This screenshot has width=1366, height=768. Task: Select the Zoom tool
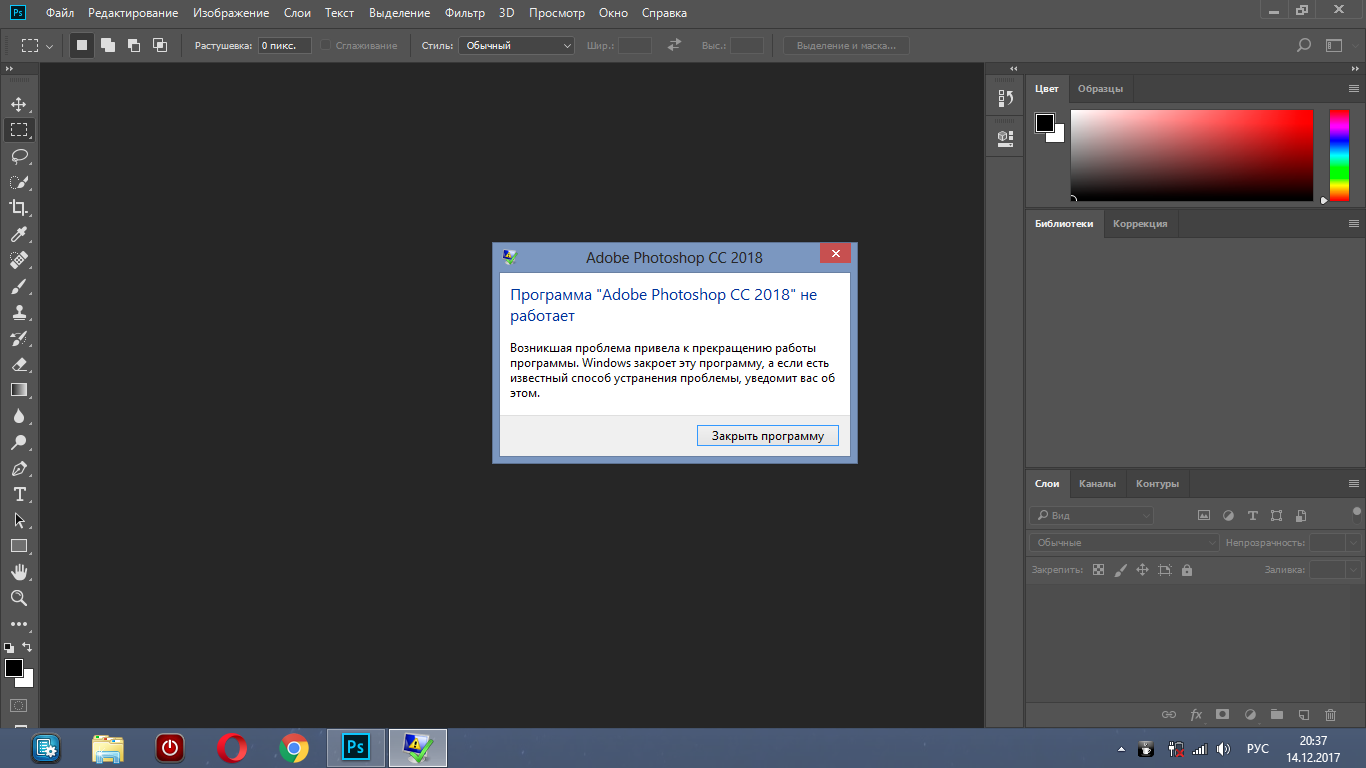(18, 598)
